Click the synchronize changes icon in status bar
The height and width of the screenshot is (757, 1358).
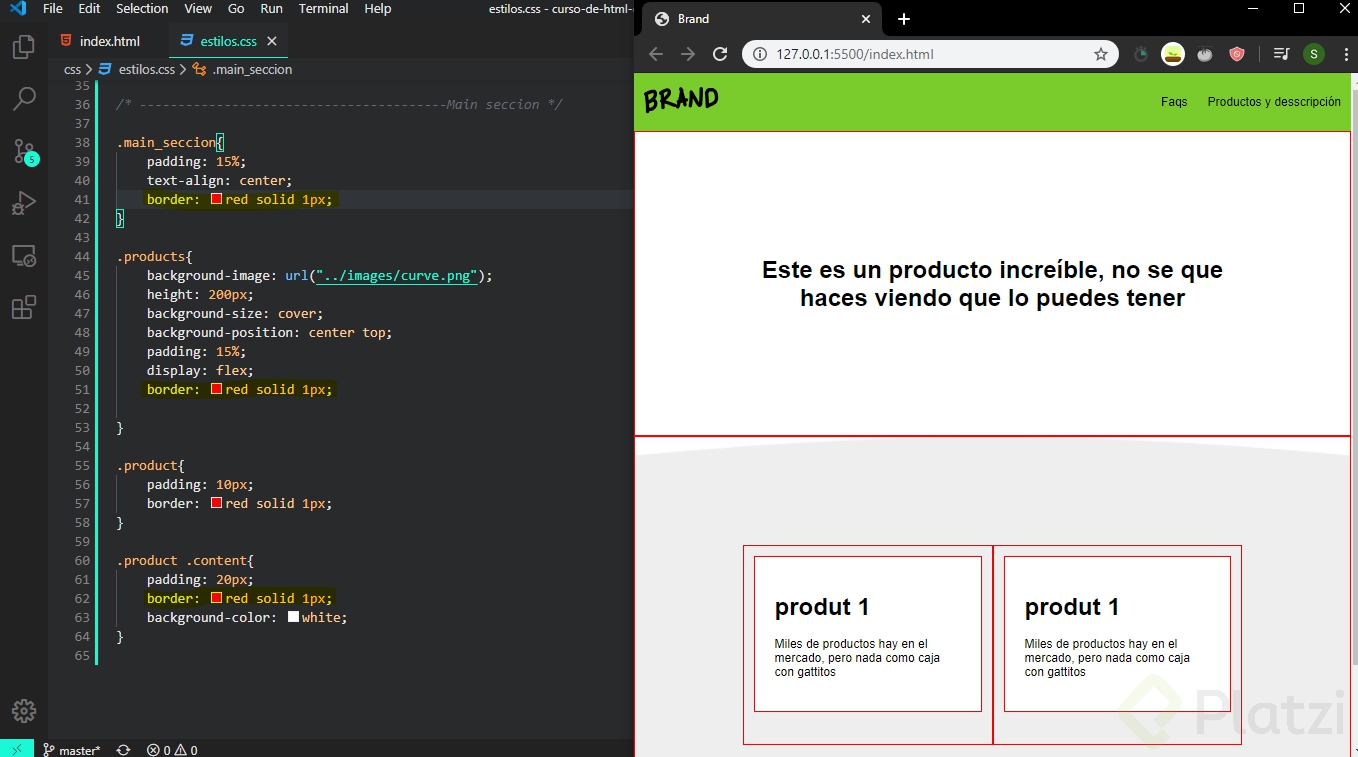click(123, 750)
